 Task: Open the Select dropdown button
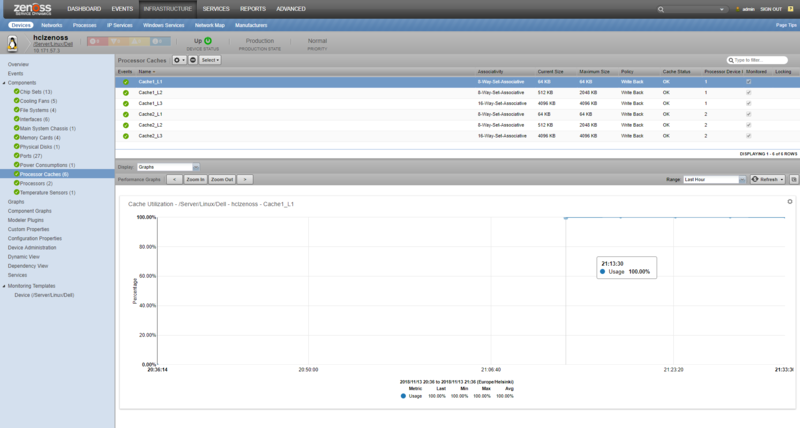pyautogui.click(x=210, y=60)
